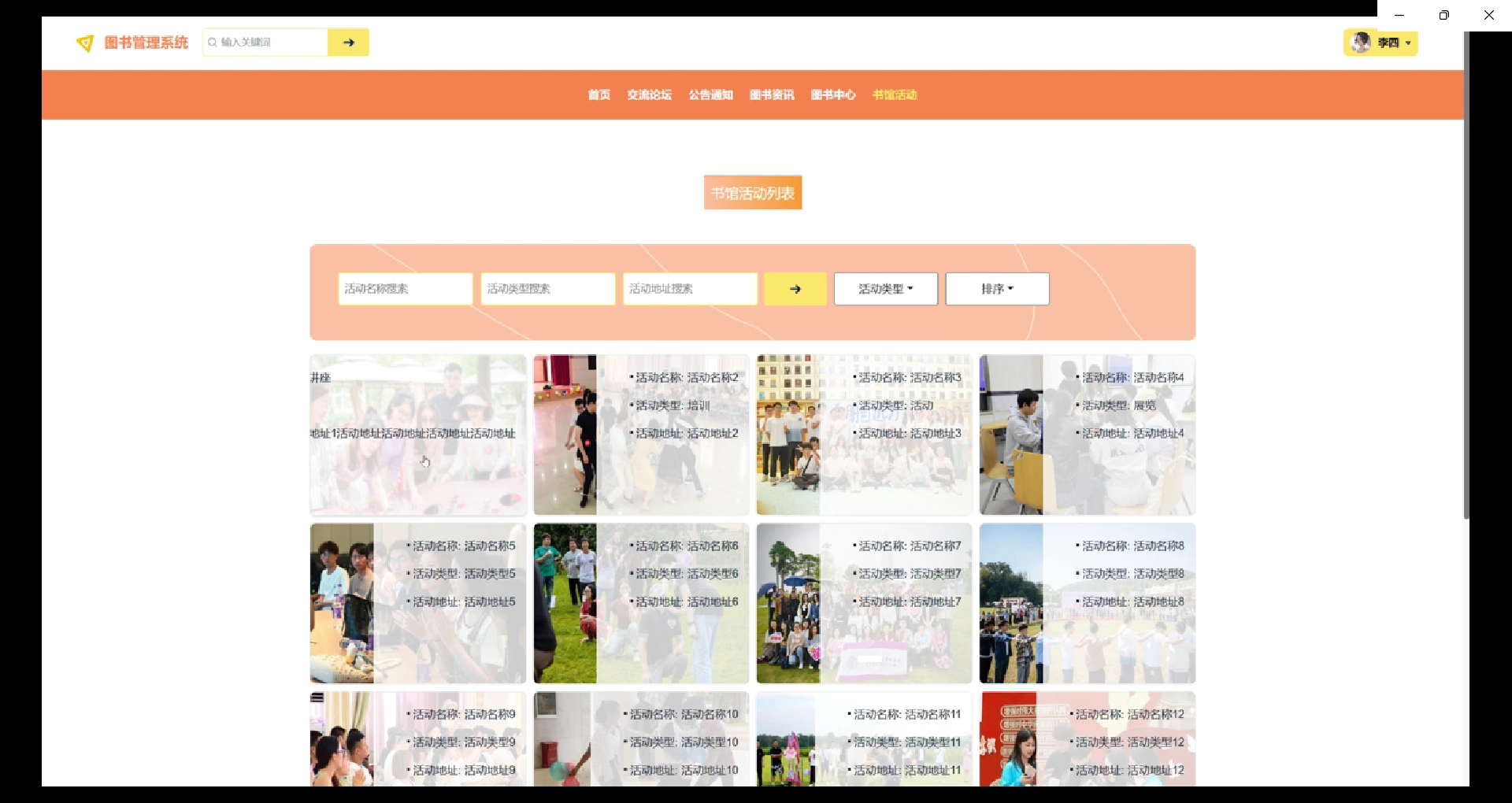Open the 图书中心 navigation tab
Screen dimensions: 1512x803
(833, 94)
